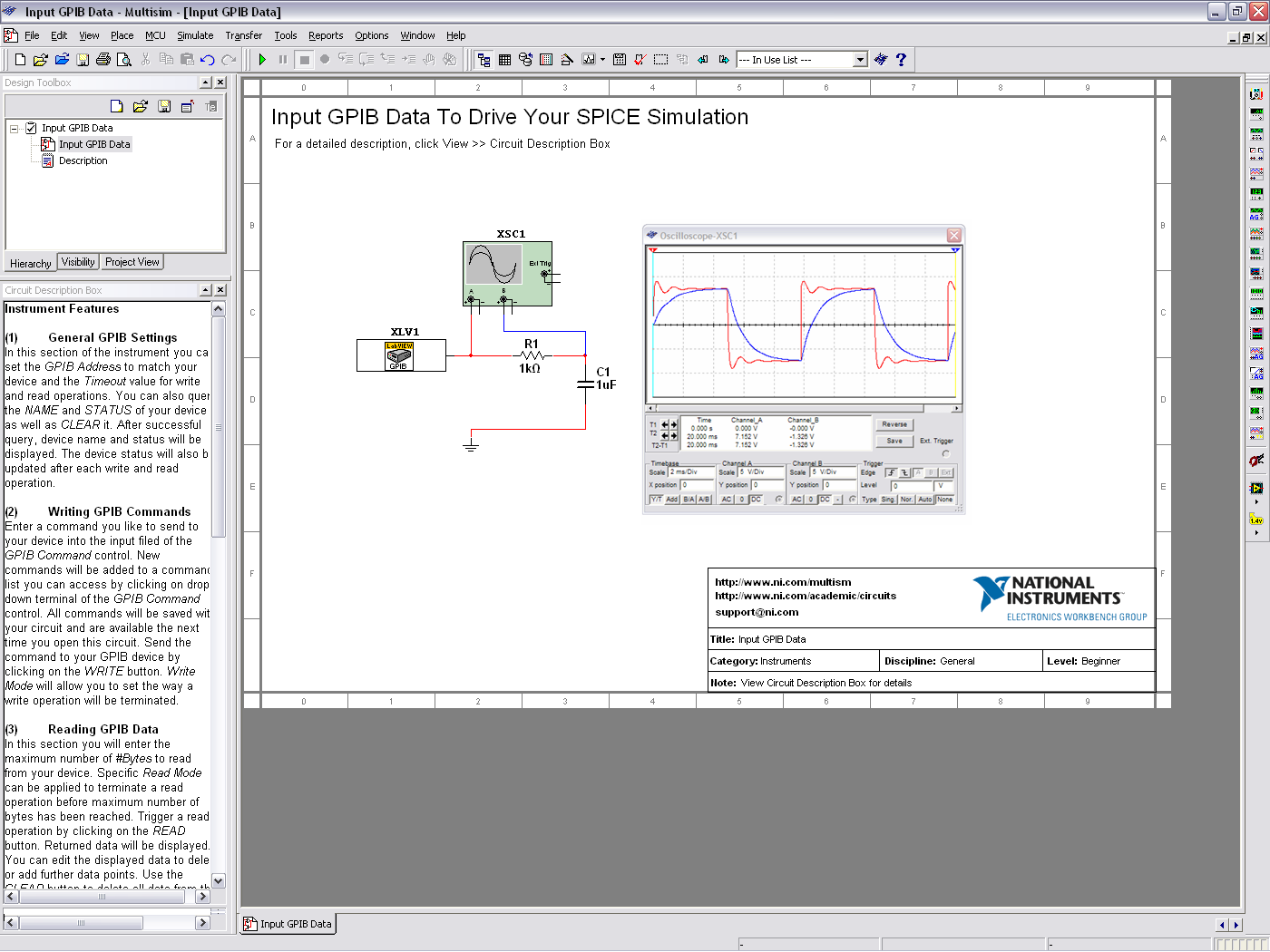
Task: Click the Undo arrow icon
Action: tap(208, 60)
